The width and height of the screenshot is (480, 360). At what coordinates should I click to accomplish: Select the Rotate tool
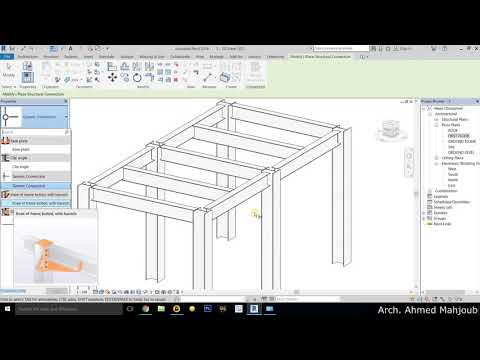(137, 78)
